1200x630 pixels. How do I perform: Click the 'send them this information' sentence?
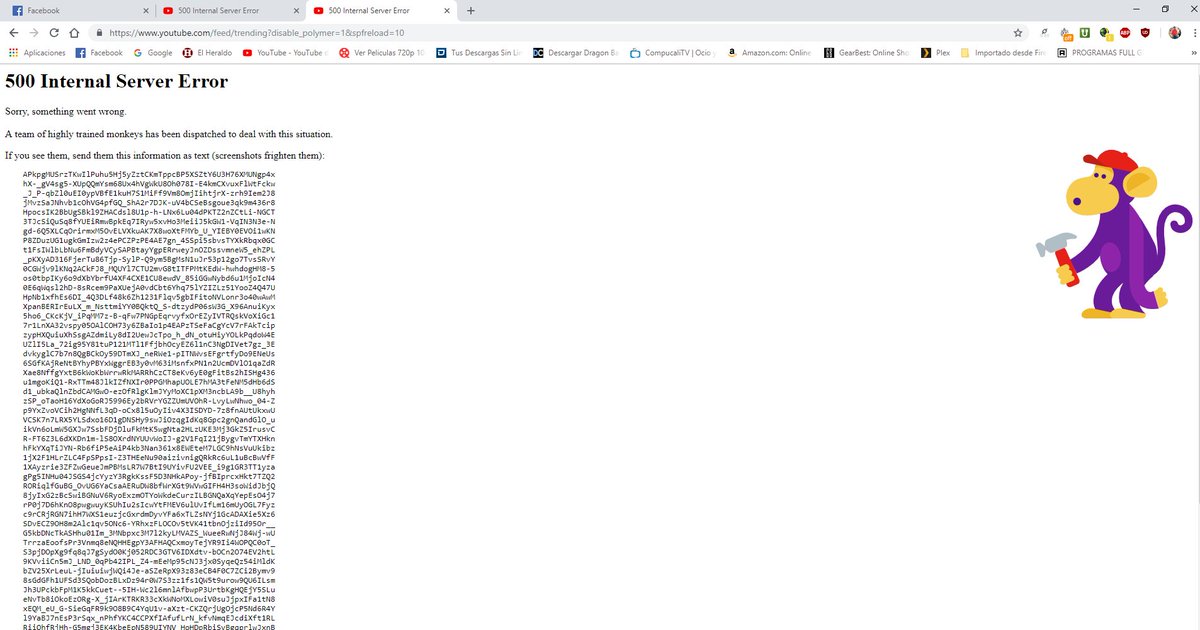click(x=165, y=156)
